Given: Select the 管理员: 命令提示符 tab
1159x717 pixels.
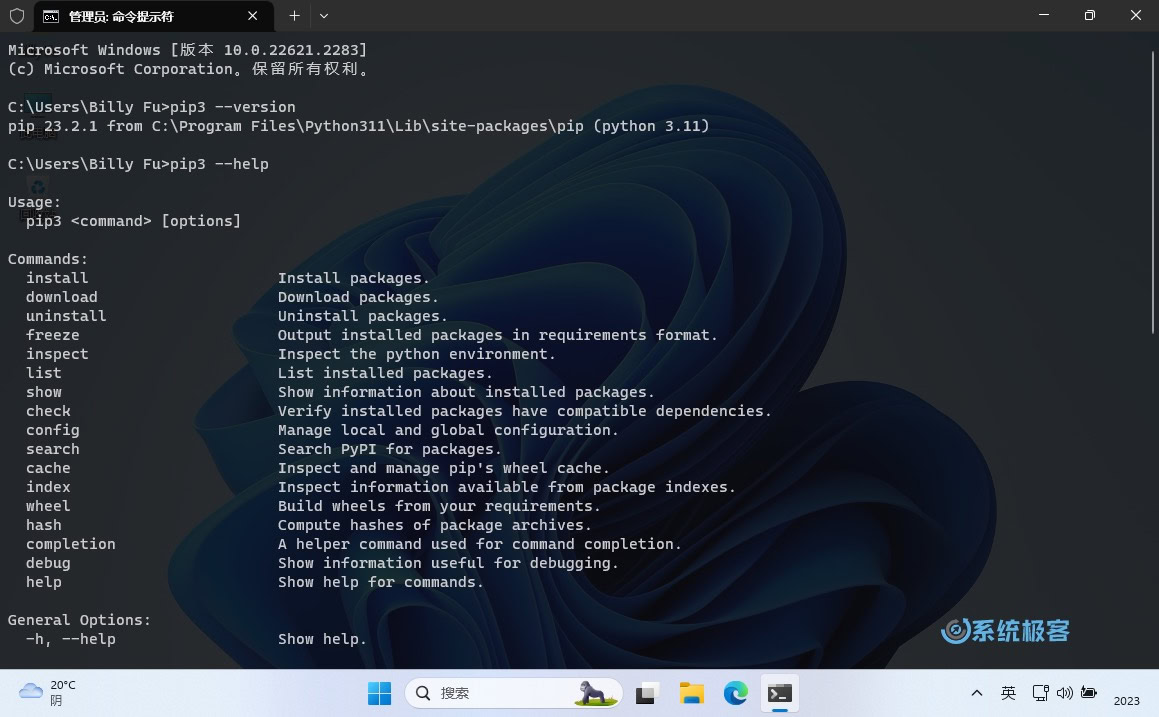Looking at the screenshot, I should coord(140,16).
